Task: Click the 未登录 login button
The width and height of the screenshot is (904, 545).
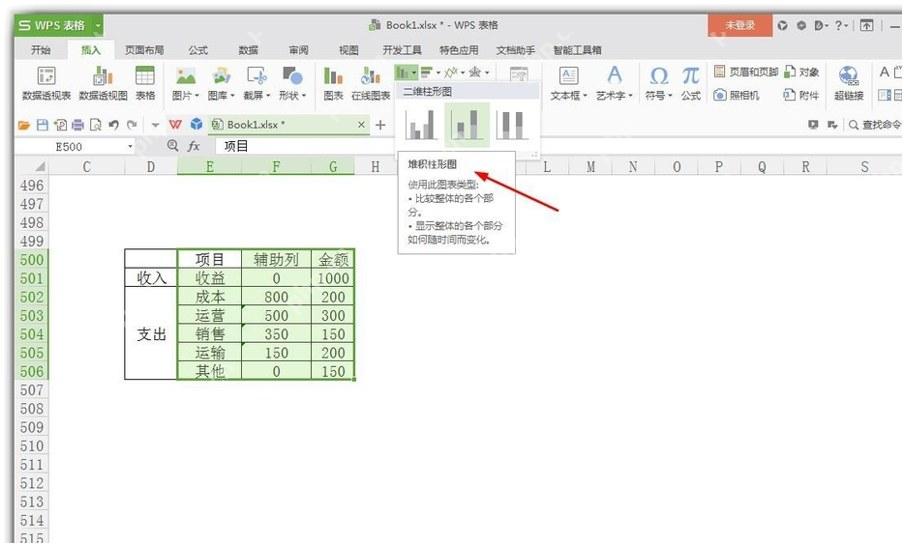Action: (740, 25)
